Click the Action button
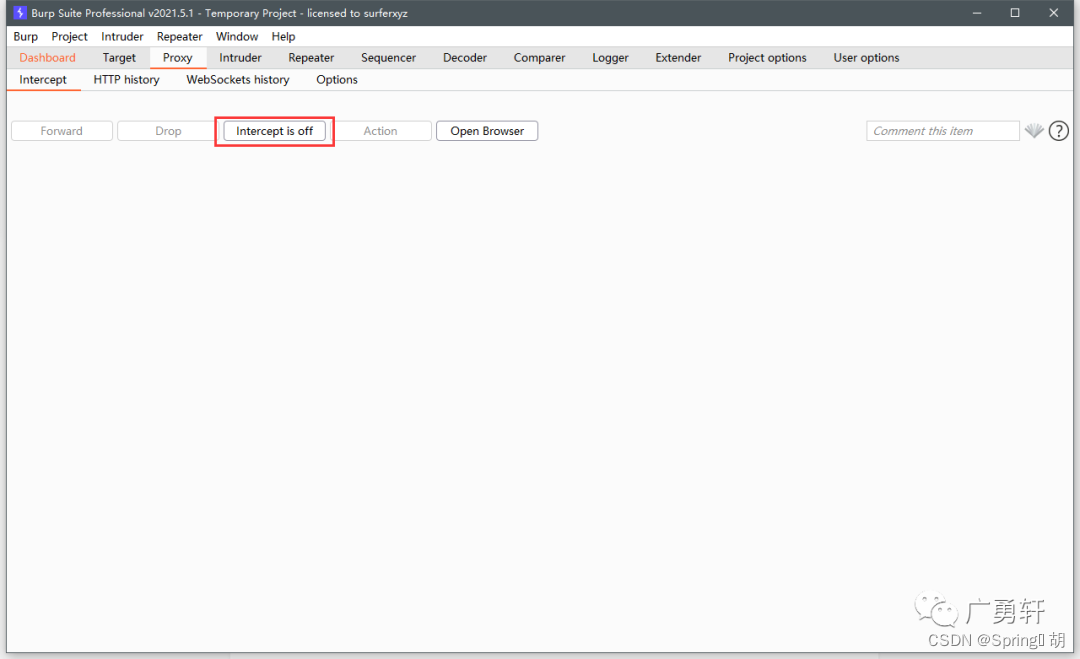Image resolution: width=1080 pixels, height=659 pixels. 380,131
